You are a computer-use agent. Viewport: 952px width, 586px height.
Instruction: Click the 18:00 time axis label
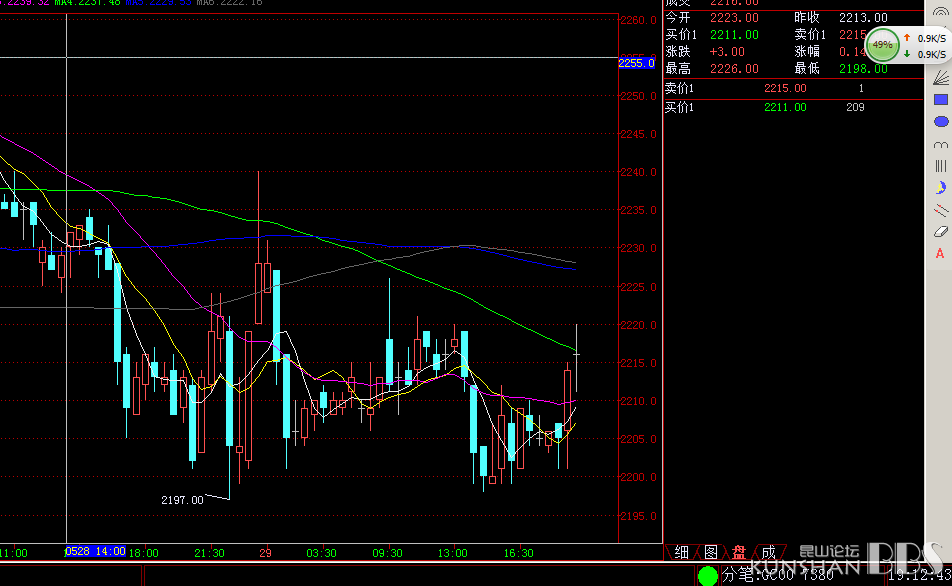(x=143, y=553)
